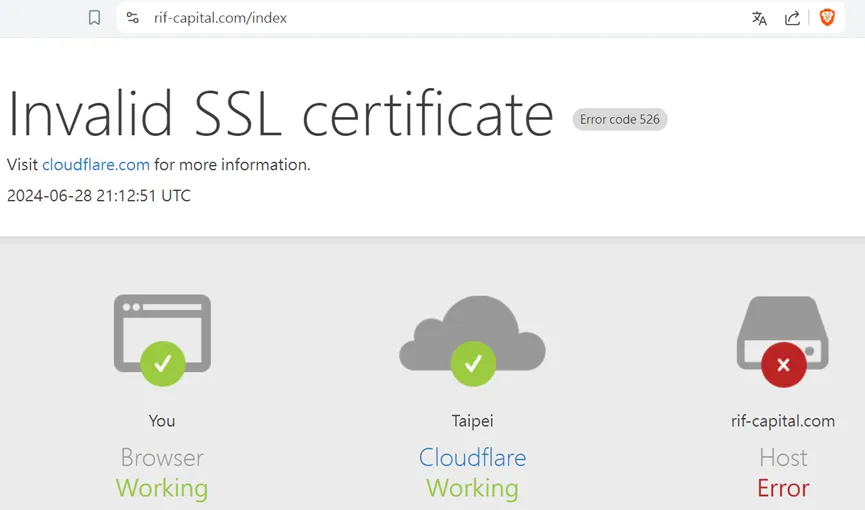Click 'Working' status under Cloudflare

point(472,488)
